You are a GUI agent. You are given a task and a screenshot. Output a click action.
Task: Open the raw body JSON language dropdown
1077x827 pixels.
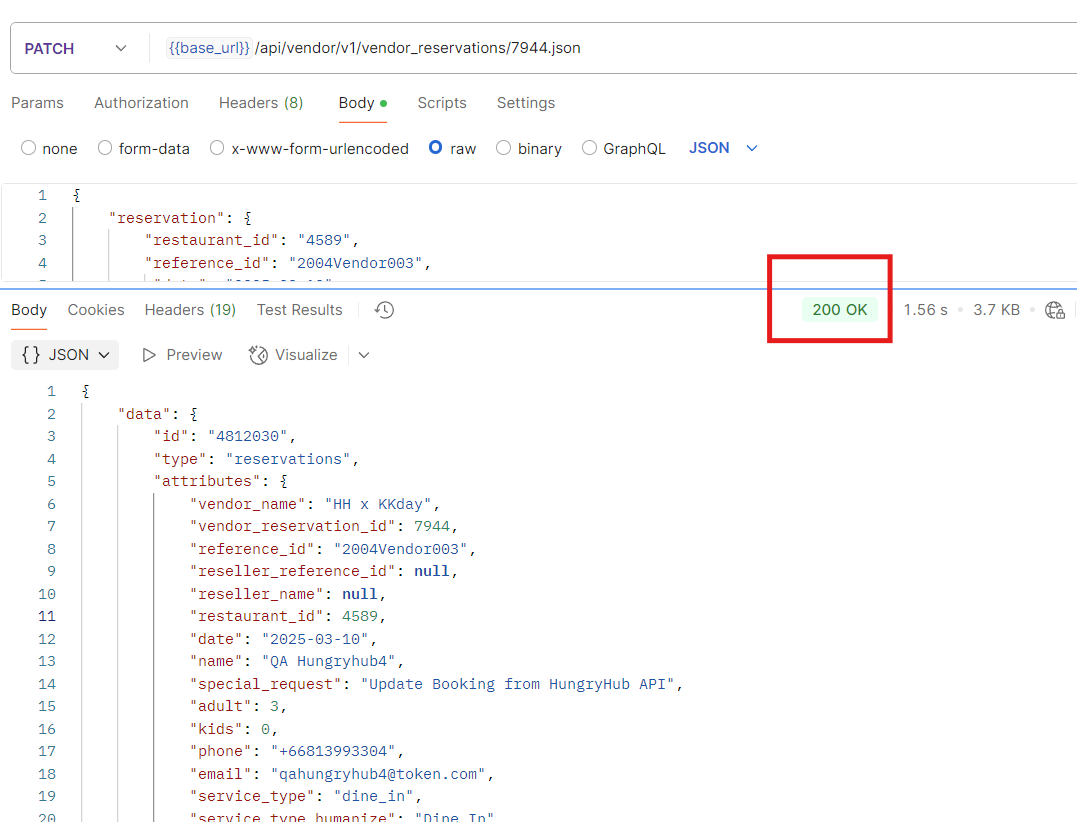(x=723, y=148)
